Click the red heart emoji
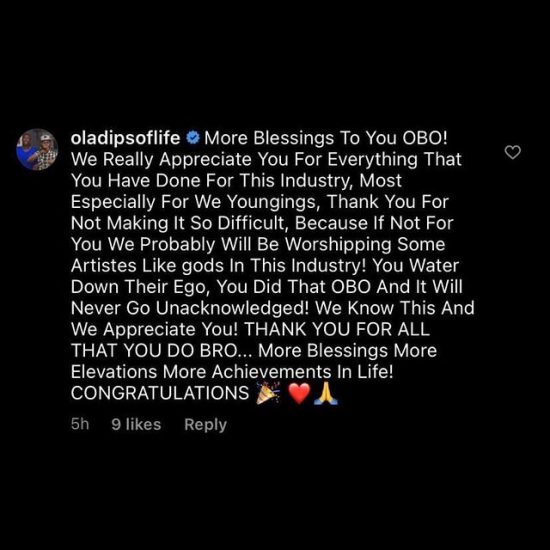The image size is (550, 550). point(299,394)
